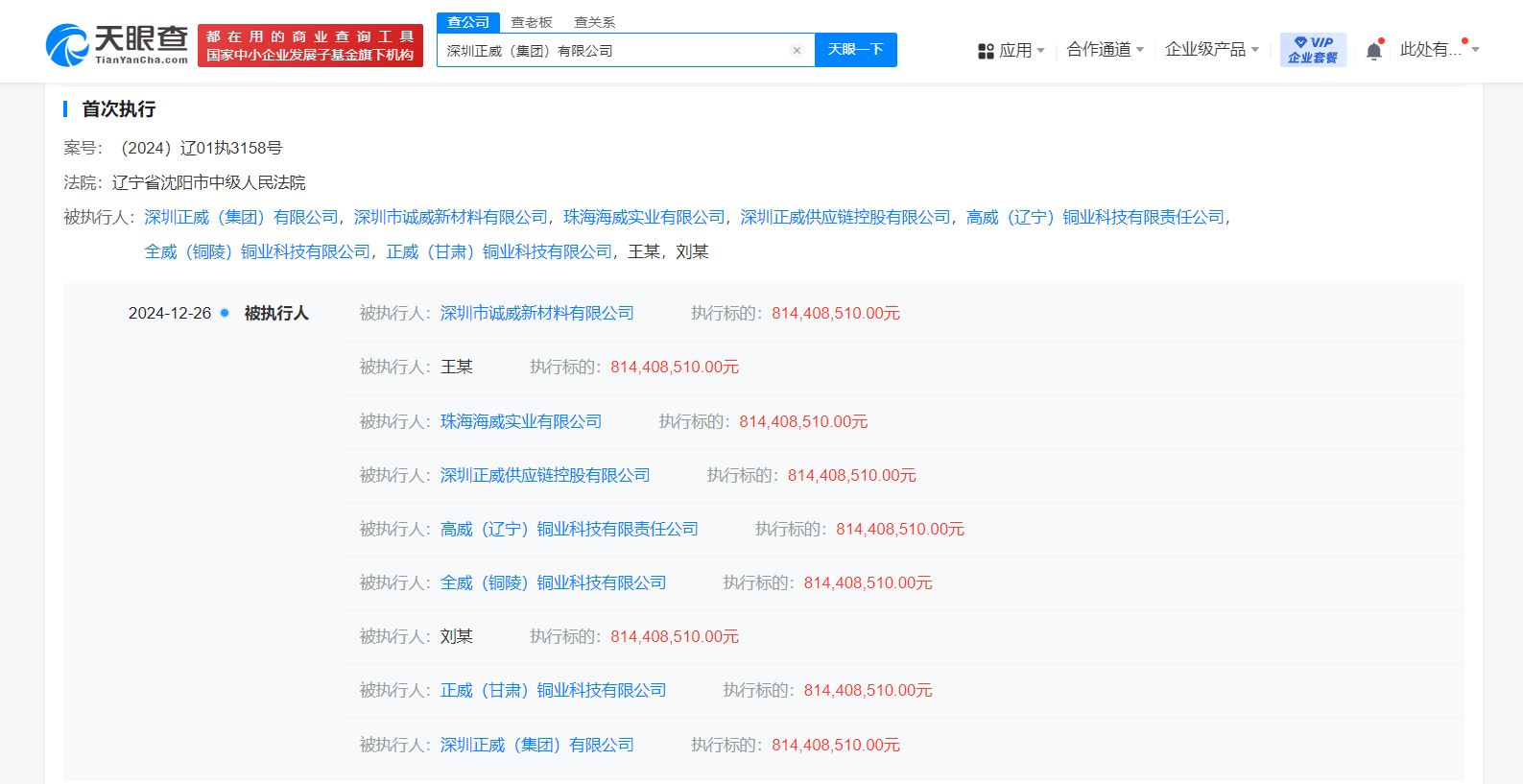Clear the search box with the X icon
This screenshot has height=784, width=1523.
click(797, 51)
